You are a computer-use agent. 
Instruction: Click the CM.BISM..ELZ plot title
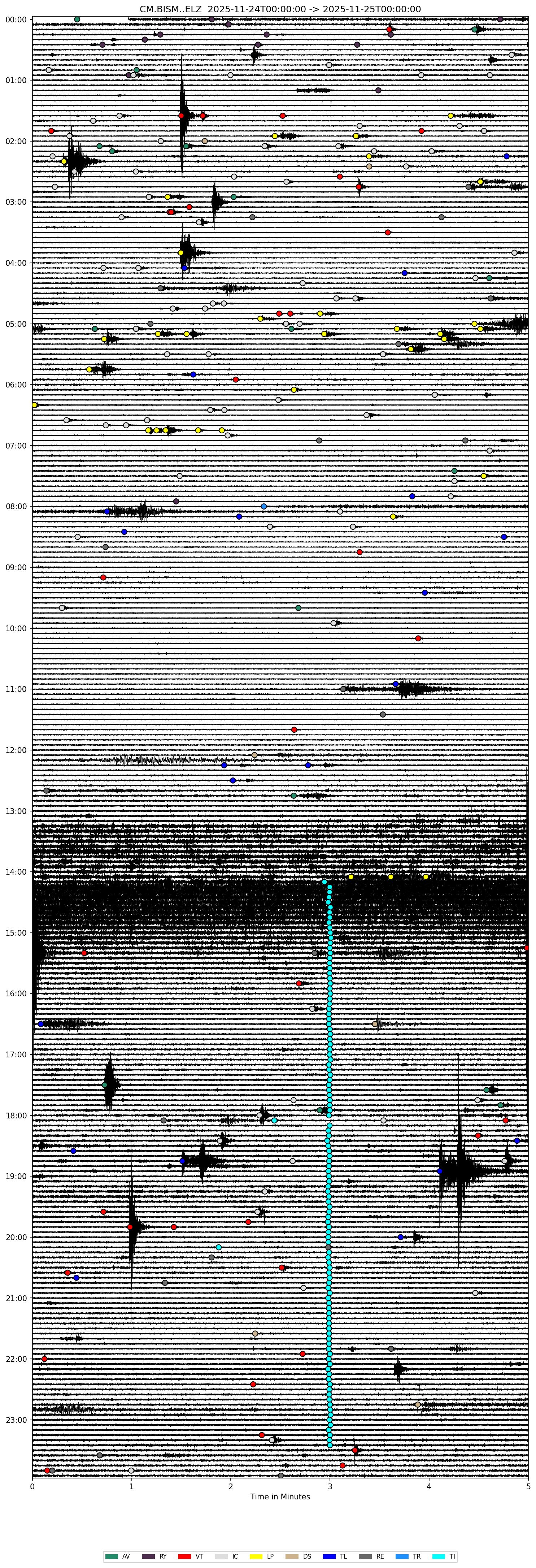tap(280, 9)
